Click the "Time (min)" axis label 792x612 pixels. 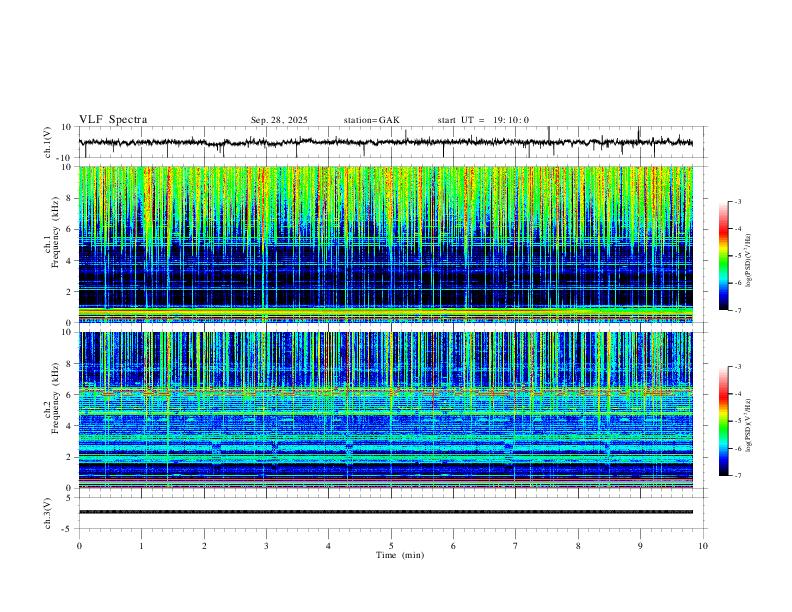pos(400,555)
